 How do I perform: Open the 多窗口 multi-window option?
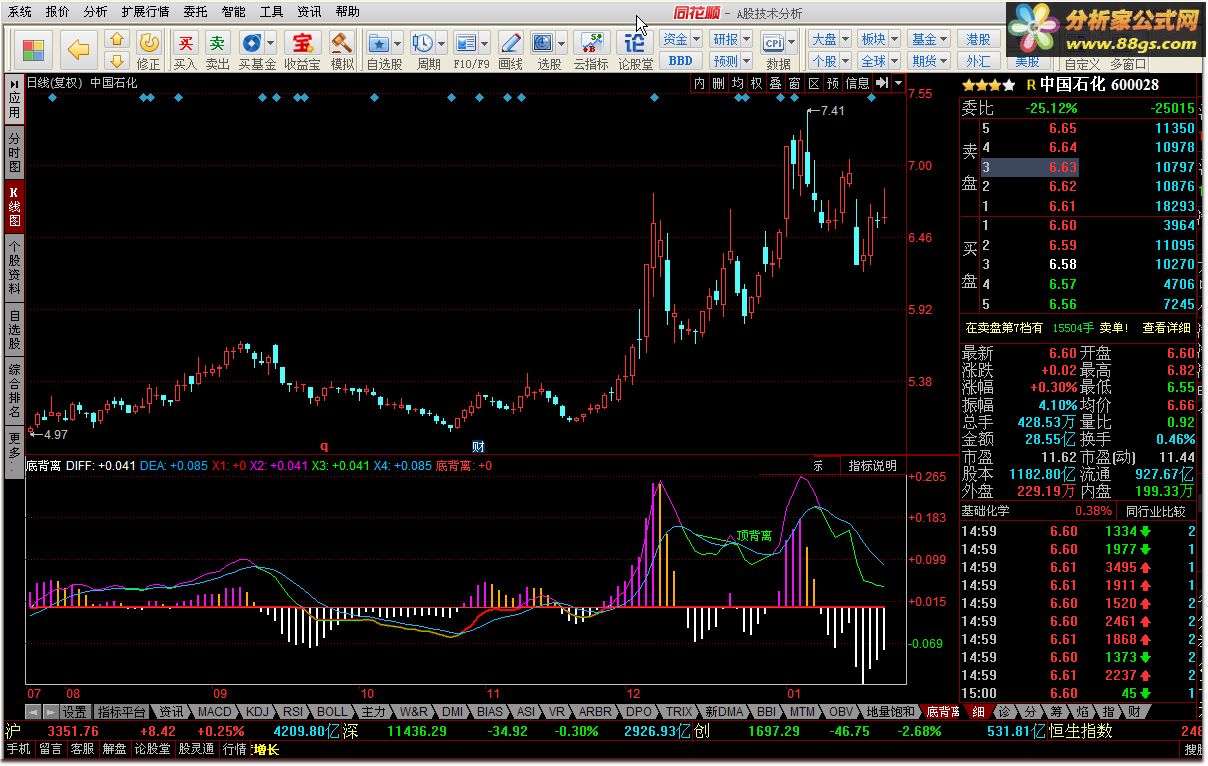pos(1128,64)
